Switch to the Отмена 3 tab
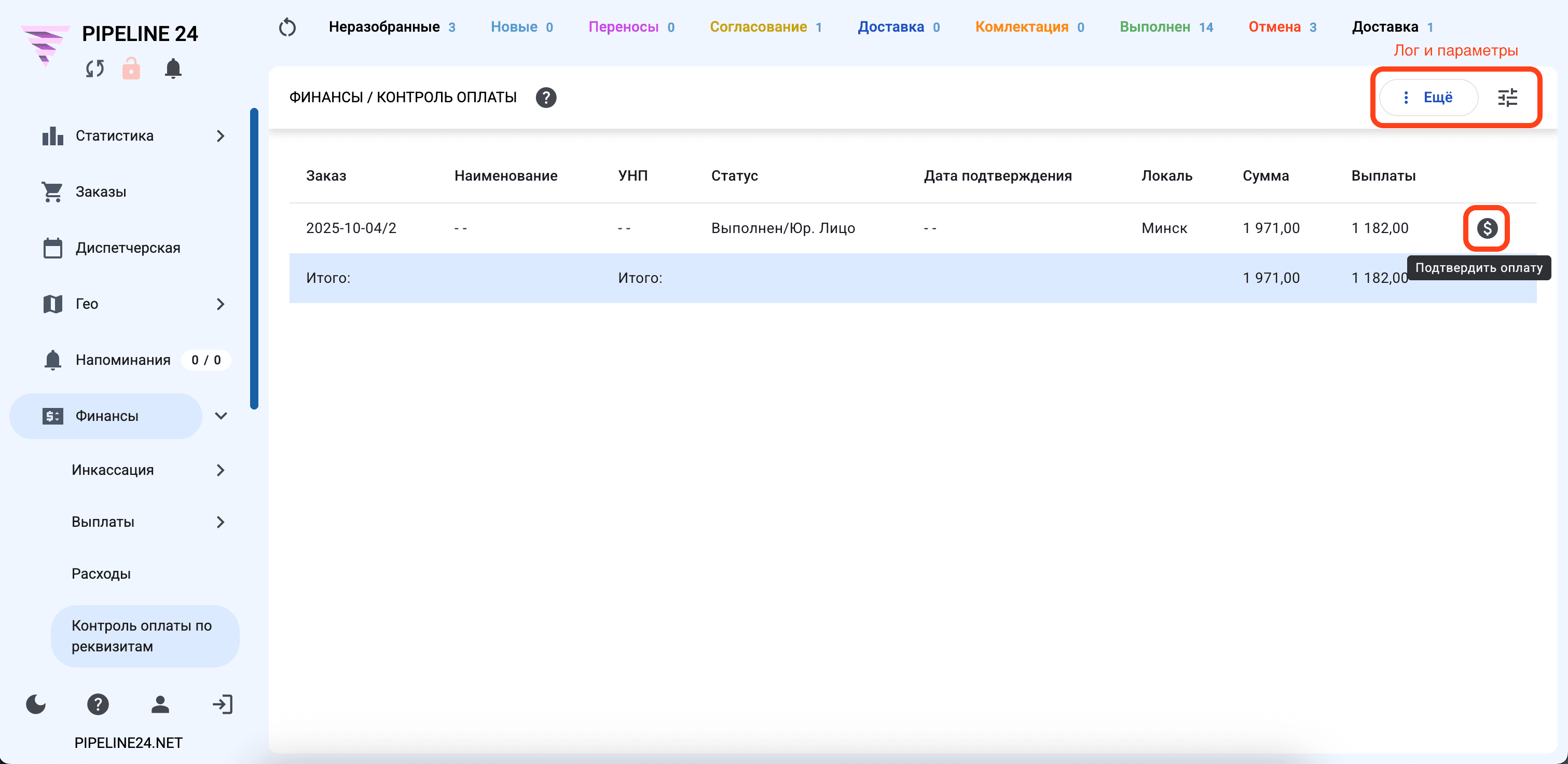The width and height of the screenshot is (1568, 764). (1282, 27)
